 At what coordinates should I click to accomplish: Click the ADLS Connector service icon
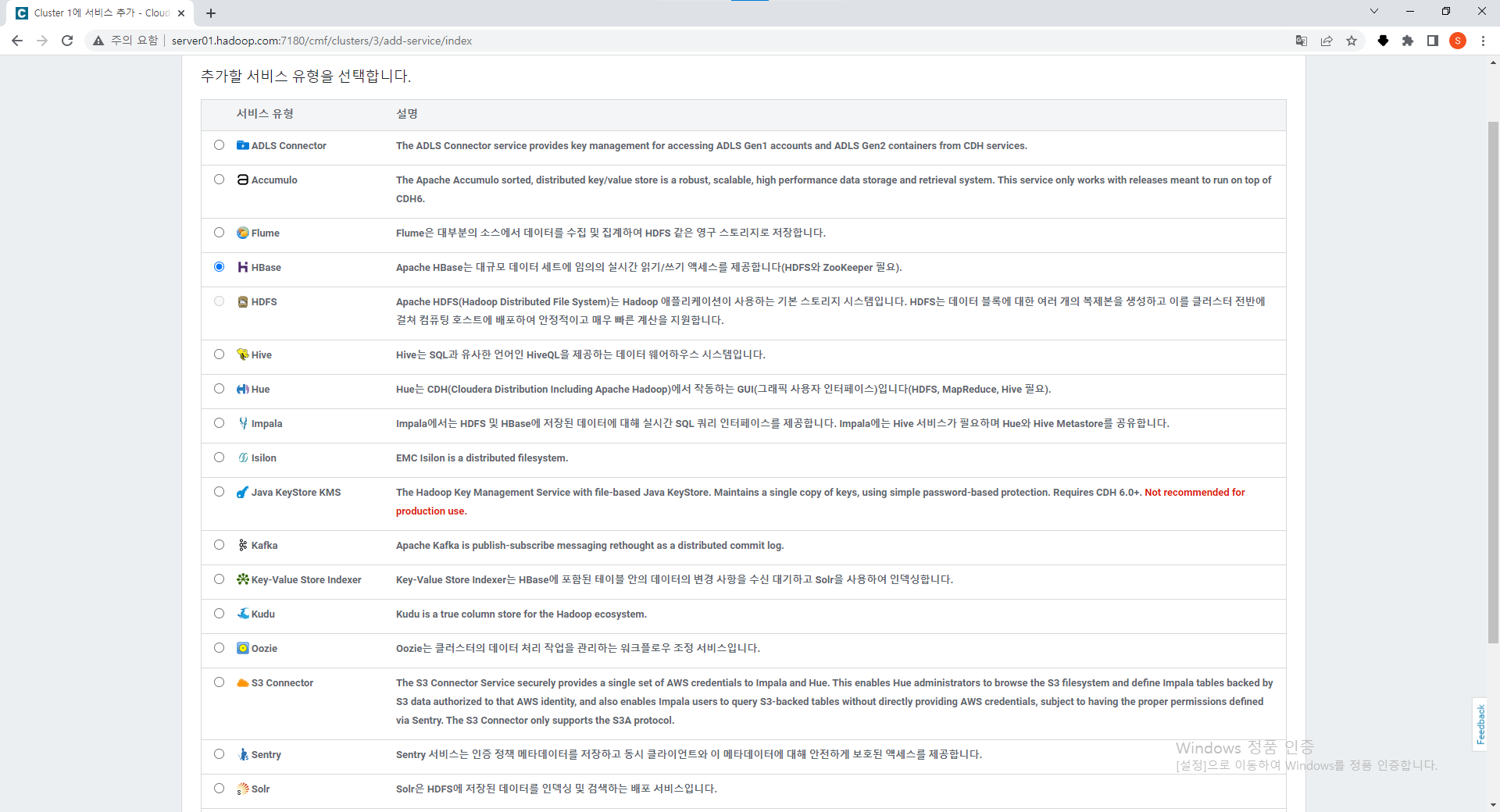243,145
